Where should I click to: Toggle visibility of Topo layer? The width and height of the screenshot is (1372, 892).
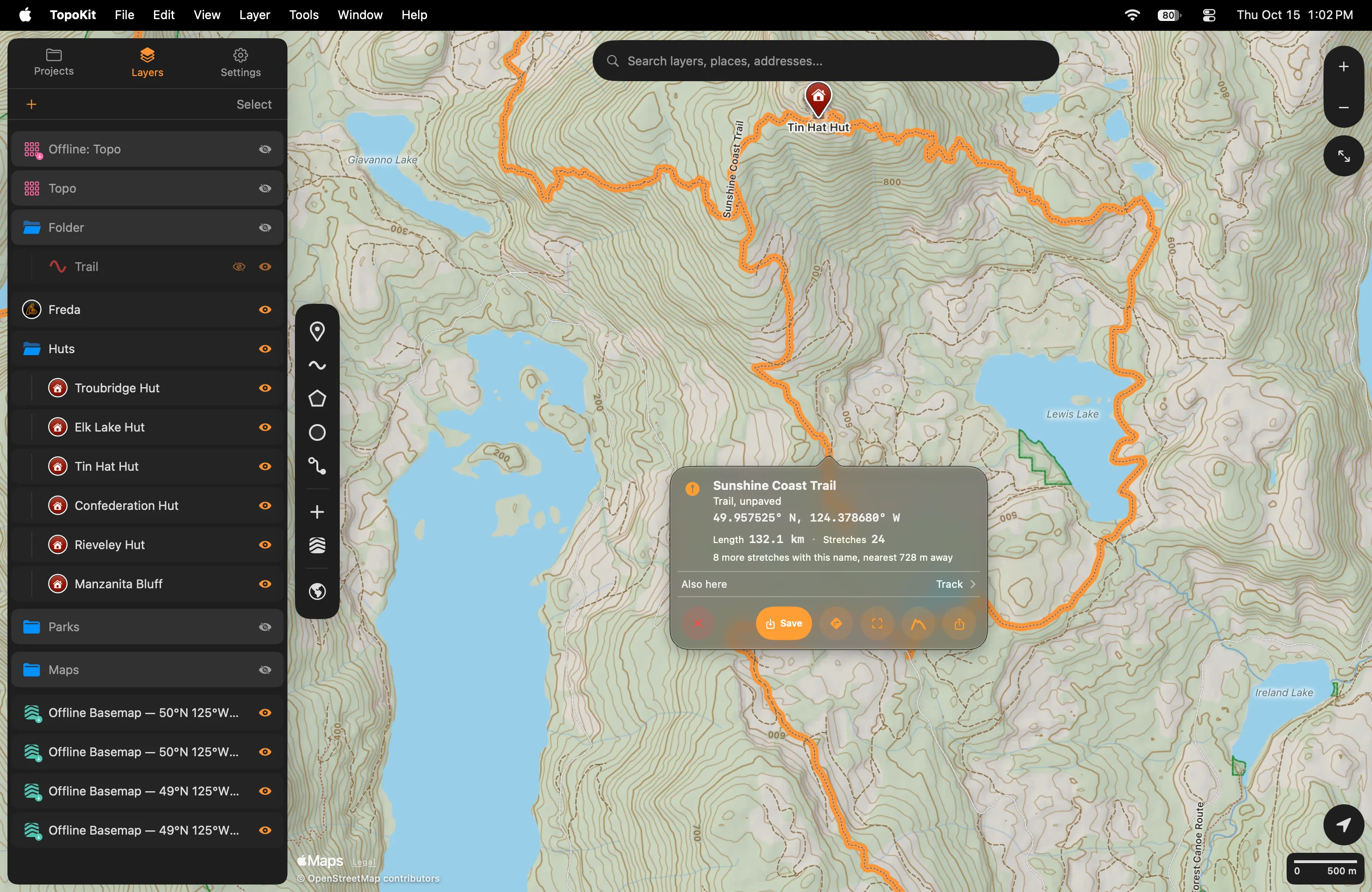(265, 188)
